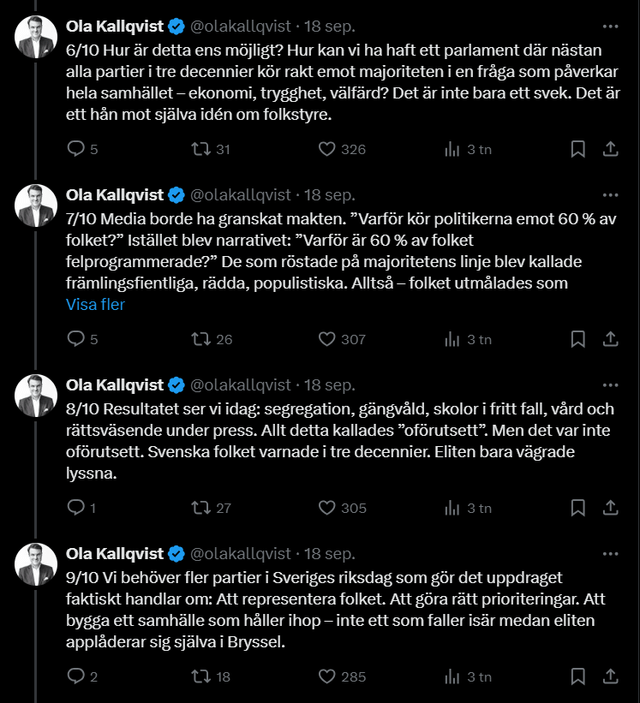Share the 6/10 tweet

tap(610, 149)
